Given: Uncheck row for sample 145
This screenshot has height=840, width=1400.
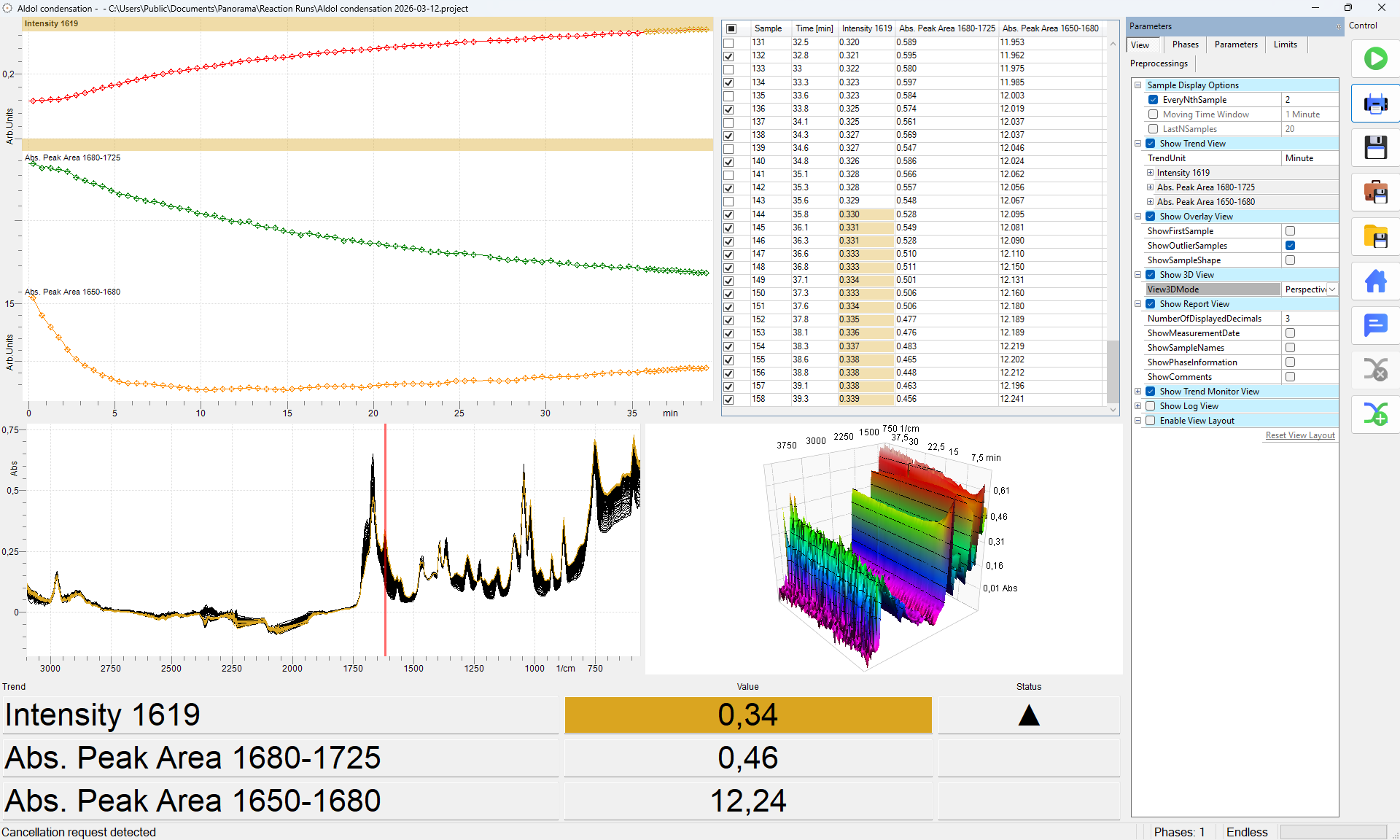Looking at the screenshot, I should tap(728, 227).
